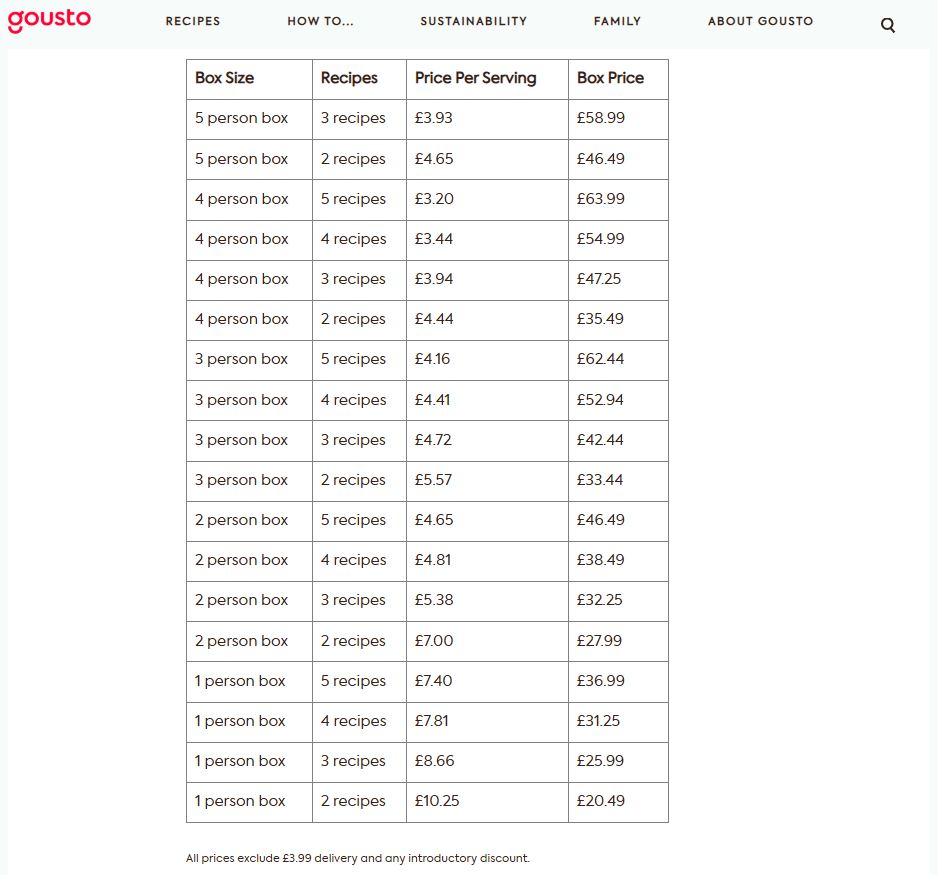Open the HOW TO... menu
The height and width of the screenshot is (875, 938).
[320, 21]
